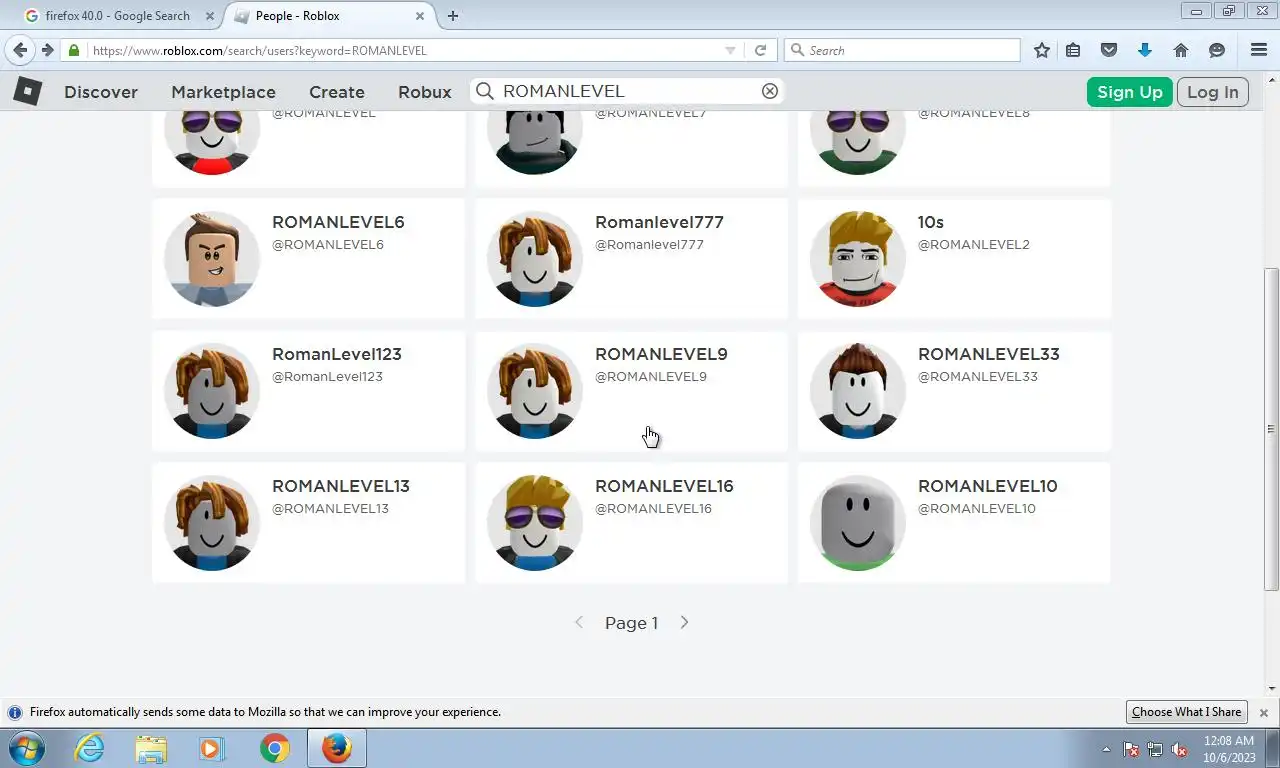Open Firefox Hello chat icon

(x=1217, y=50)
